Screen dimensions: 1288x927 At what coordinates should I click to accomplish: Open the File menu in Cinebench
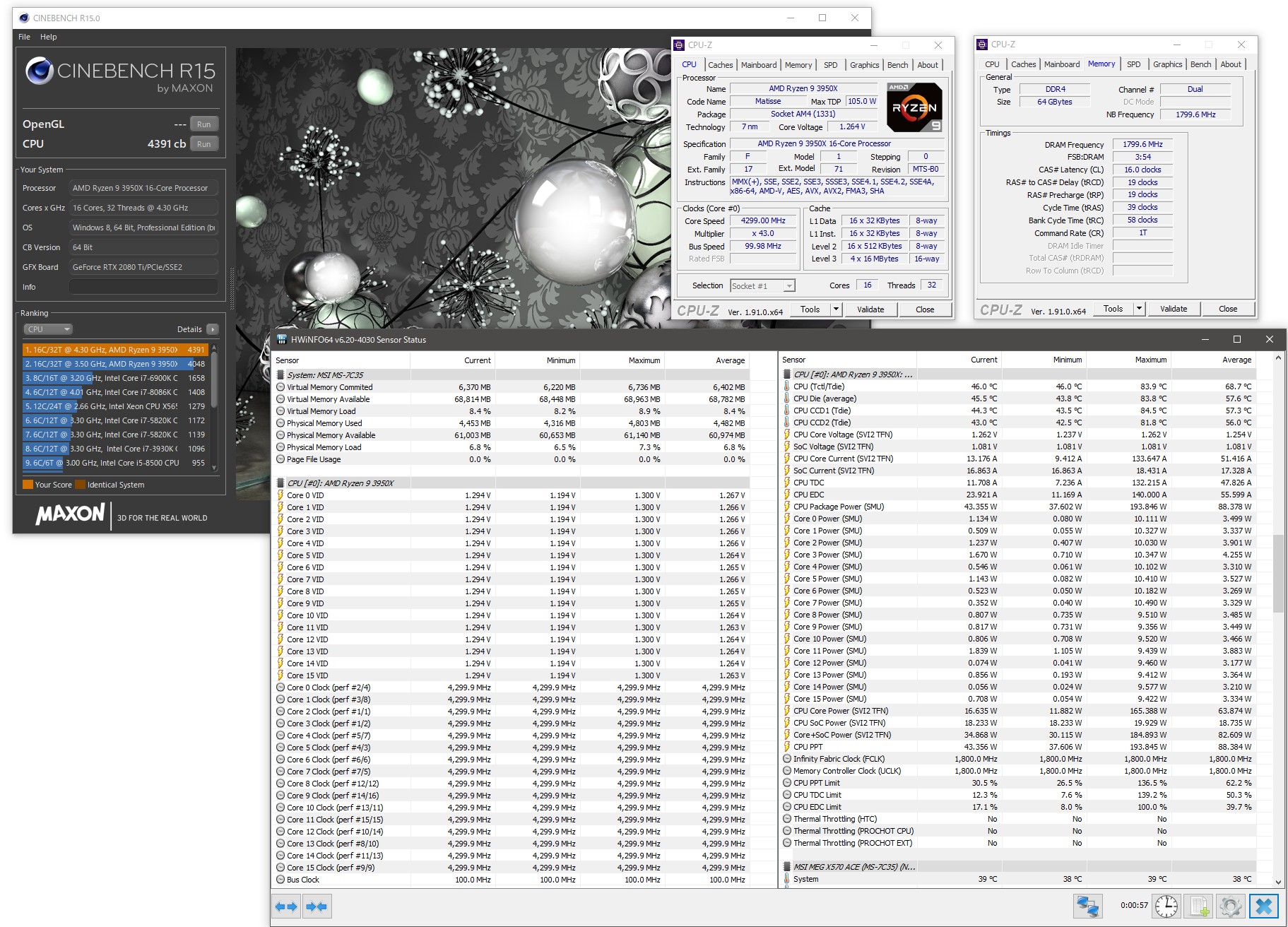tap(24, 37)
